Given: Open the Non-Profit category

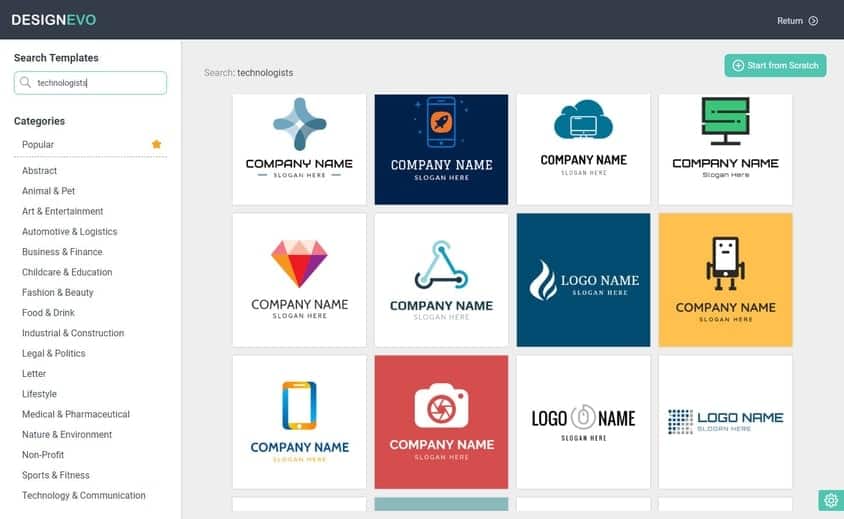Looking at the screenshot, I should tap(43, 455).
